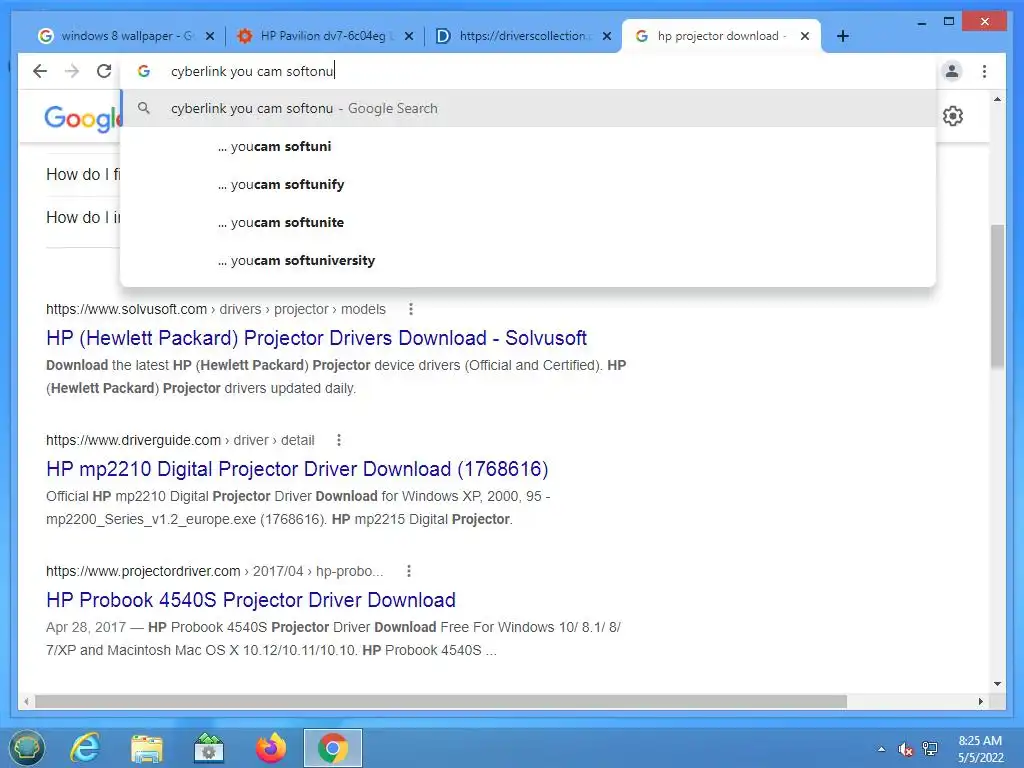This screenshot has width=1024, height=768.
Task: Click the vertical scrollbar thumb
Action: click(x=997, y=297)
